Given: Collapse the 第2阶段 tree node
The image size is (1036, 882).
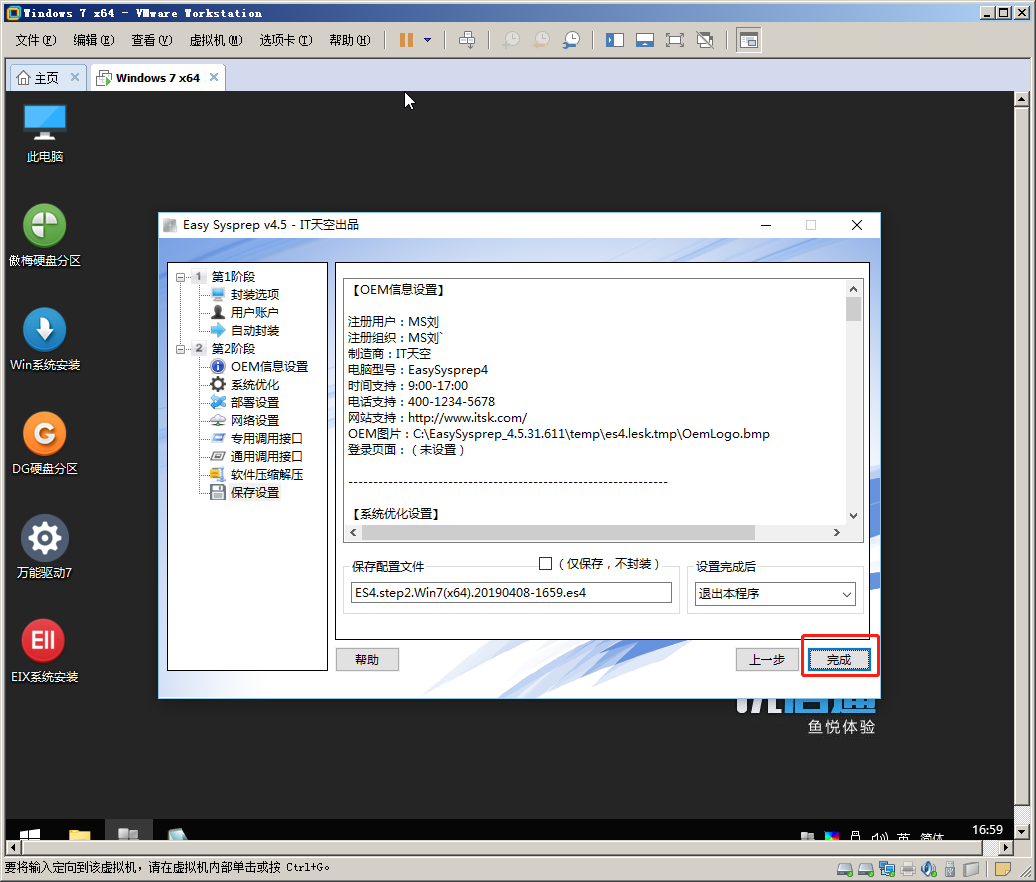Looking at the screenshot, I should click(x=180, y=349).
